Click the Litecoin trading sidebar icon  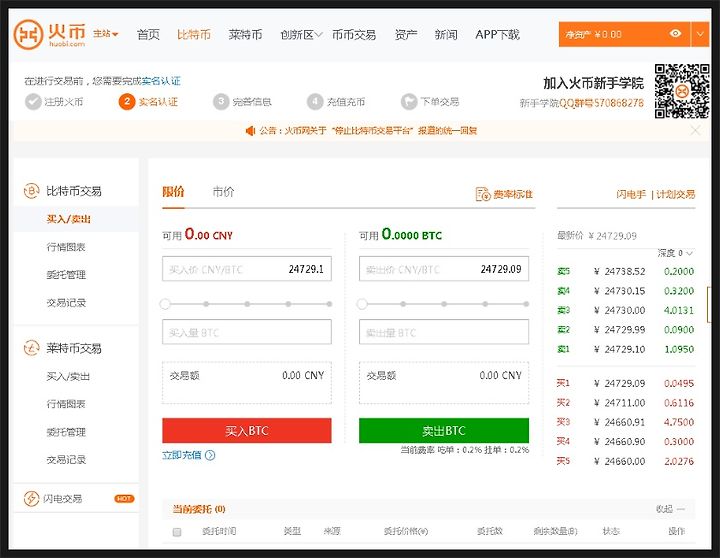click(31, 348)
